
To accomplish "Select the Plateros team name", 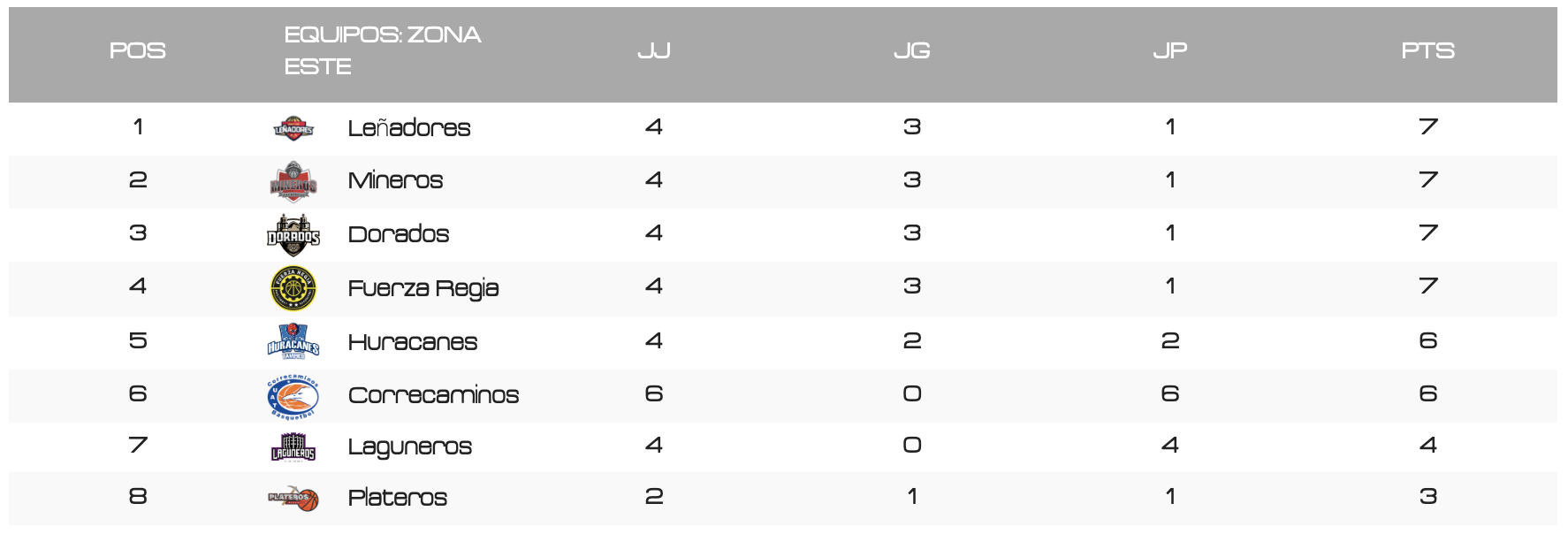I will (398, 498).
